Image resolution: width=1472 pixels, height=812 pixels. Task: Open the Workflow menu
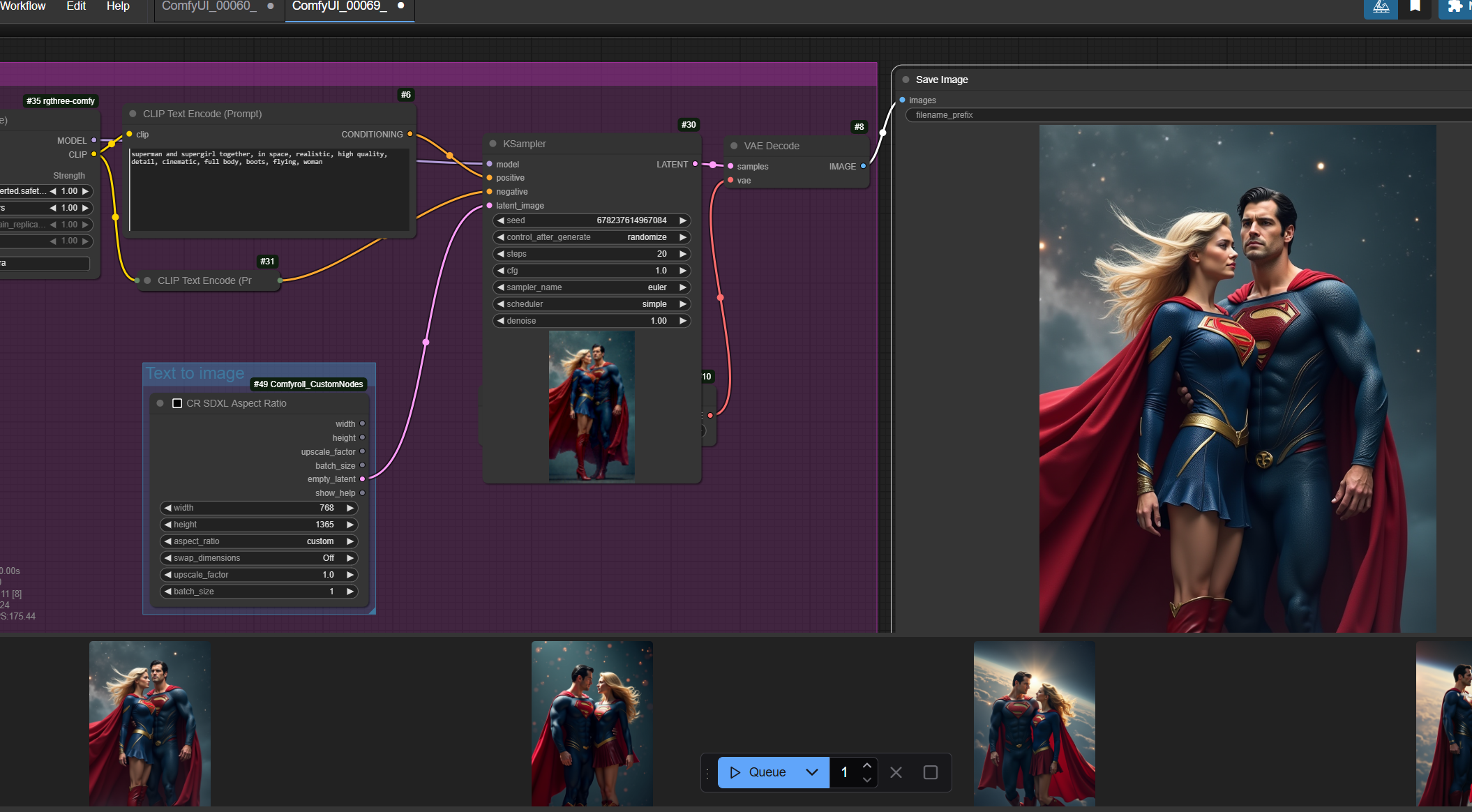click(23, 6)
